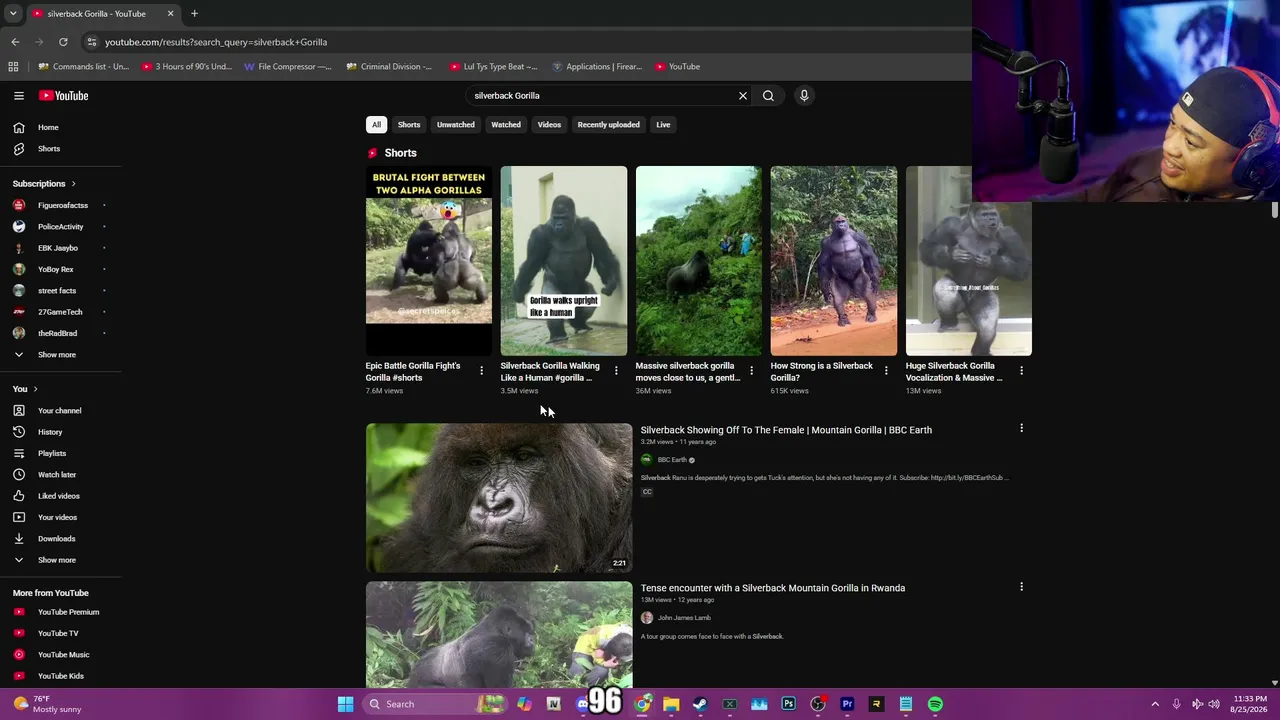Filter results by Unwatched
Viewport: 1280px width, 720px height.
(456, 125)
